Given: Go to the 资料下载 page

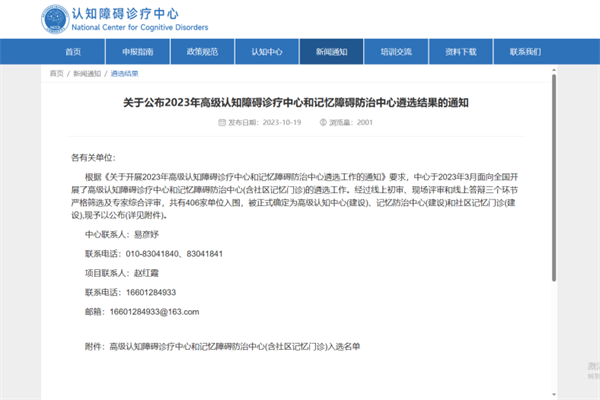Looking at the screenshot, I should [x=460, y=51].
